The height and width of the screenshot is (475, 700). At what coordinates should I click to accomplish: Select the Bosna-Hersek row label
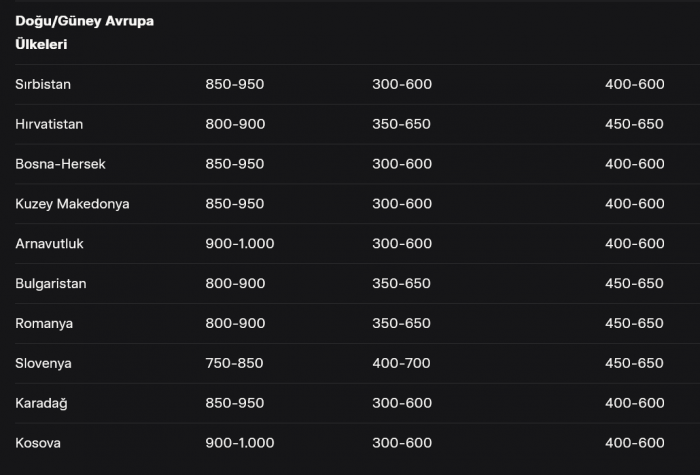tap(60, 164)
